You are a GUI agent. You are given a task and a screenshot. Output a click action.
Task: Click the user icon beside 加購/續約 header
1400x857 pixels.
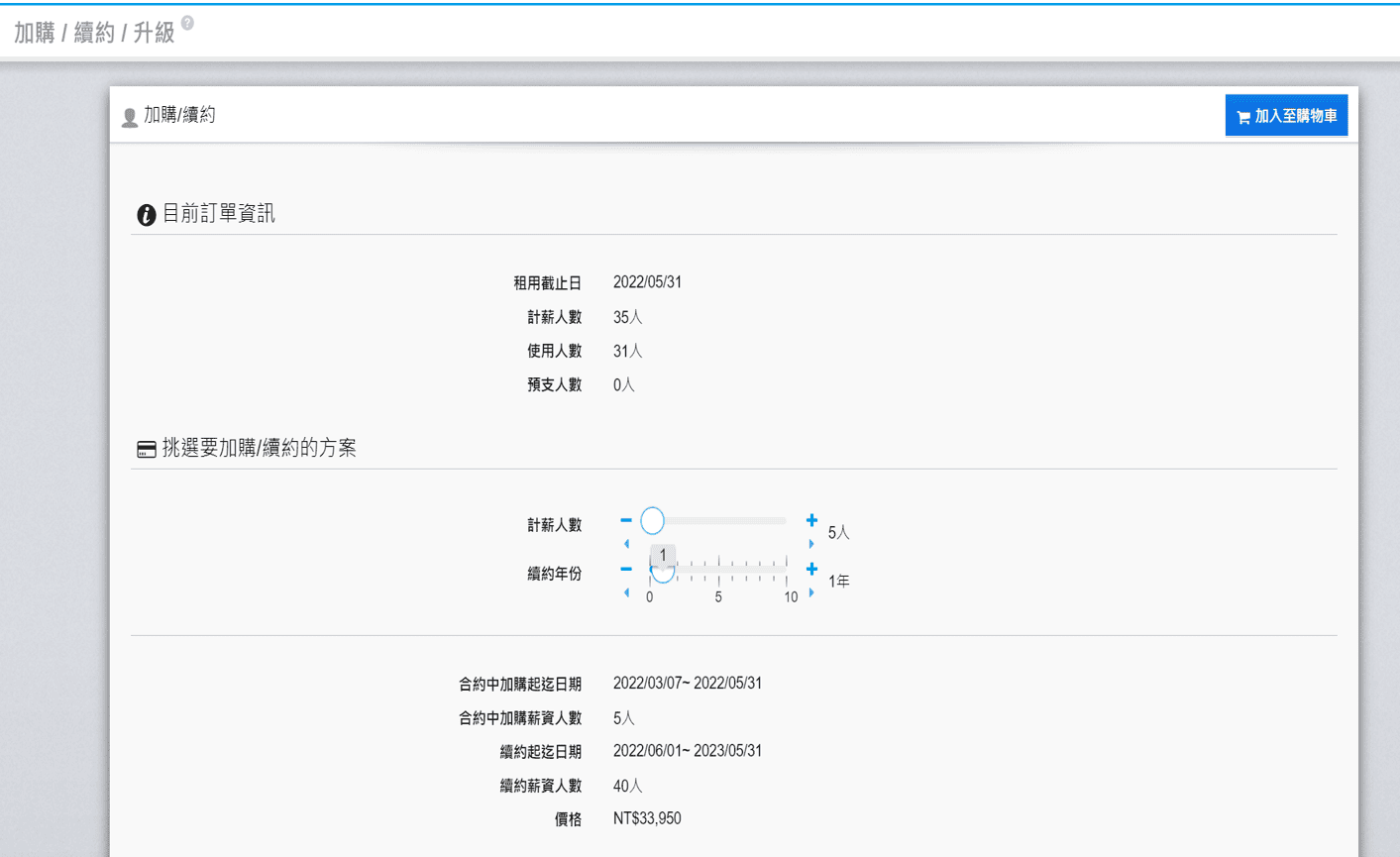click(x=129, y=118)
